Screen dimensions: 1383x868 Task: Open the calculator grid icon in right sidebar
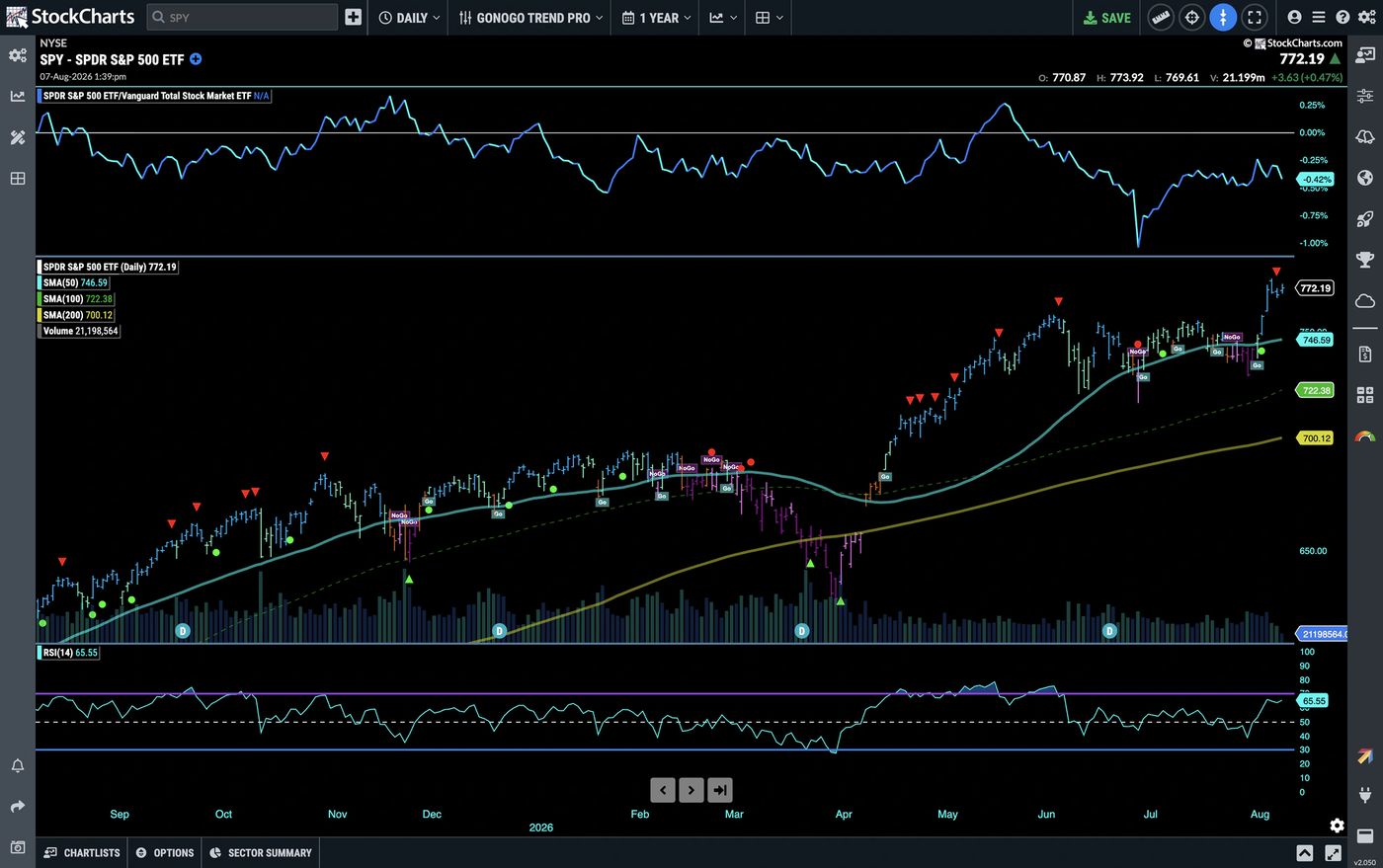click(1365, 395)
